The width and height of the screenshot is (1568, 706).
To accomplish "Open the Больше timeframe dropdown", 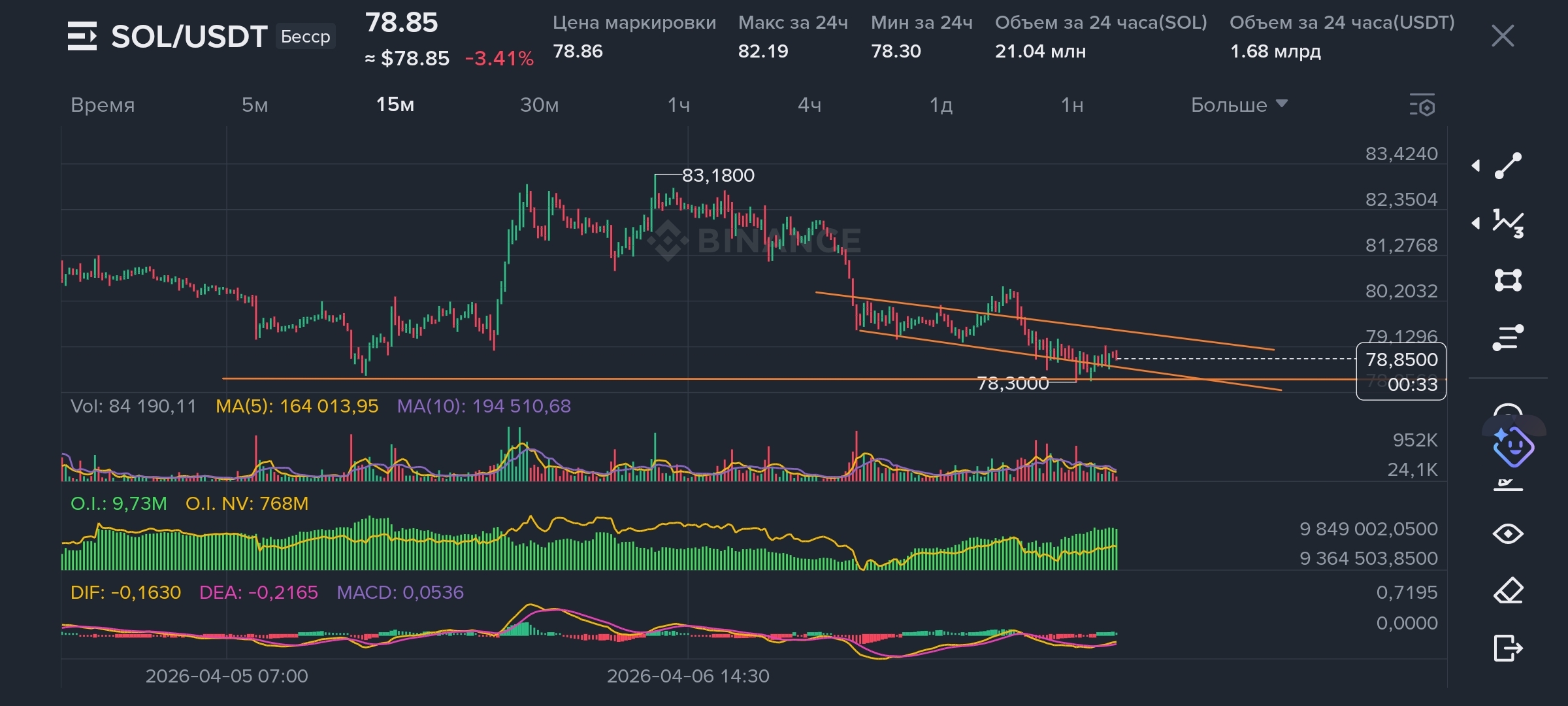I will tap(1238, 105).
